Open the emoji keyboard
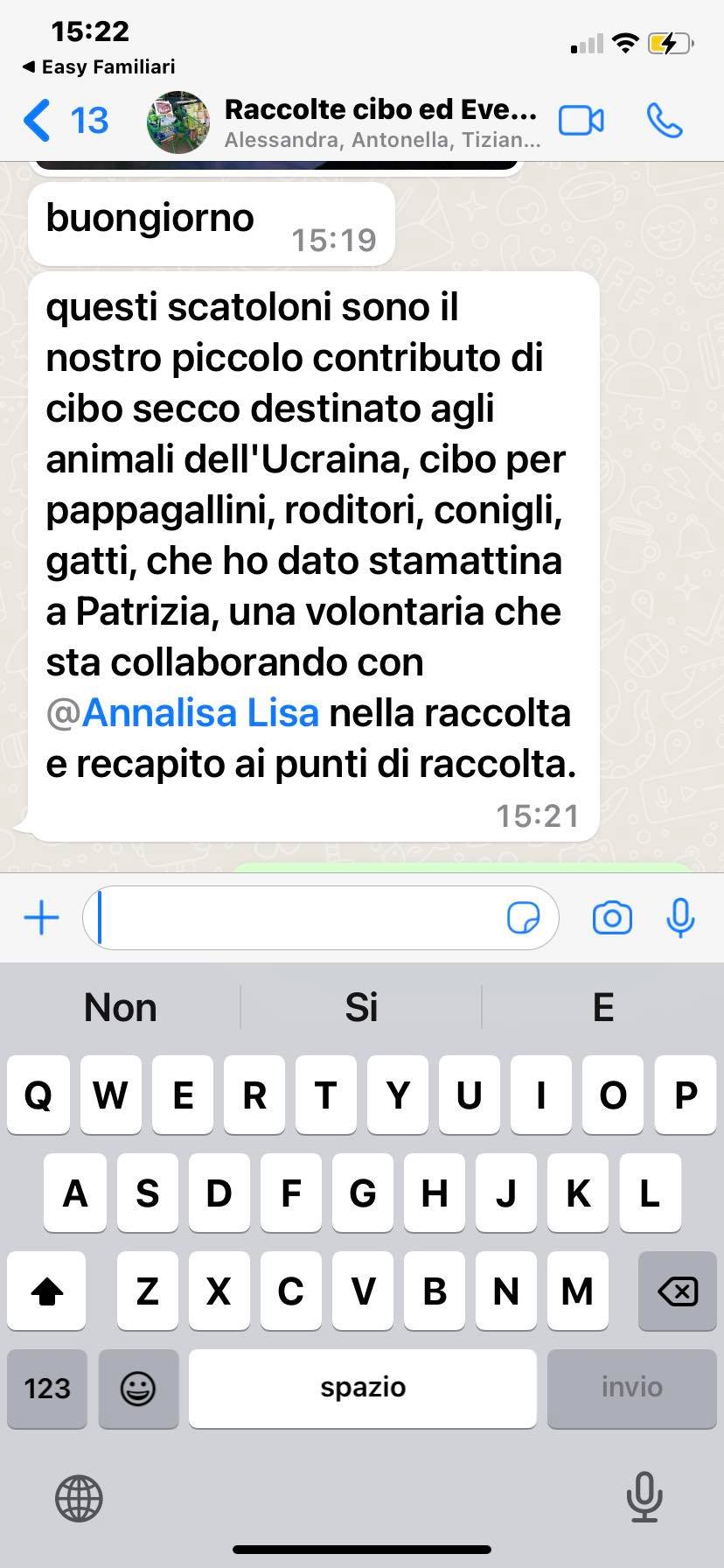Image resolution: width=724 pixels, height=1568 pixels. point(138,1388)
